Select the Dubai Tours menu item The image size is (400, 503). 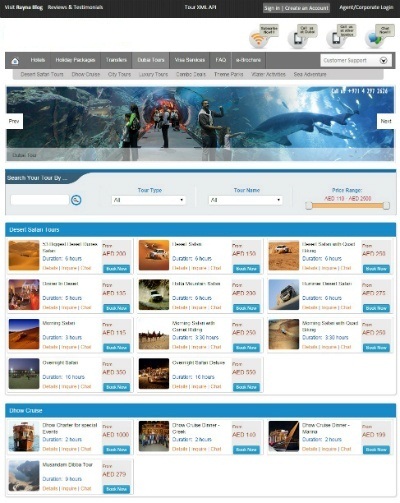151,60
